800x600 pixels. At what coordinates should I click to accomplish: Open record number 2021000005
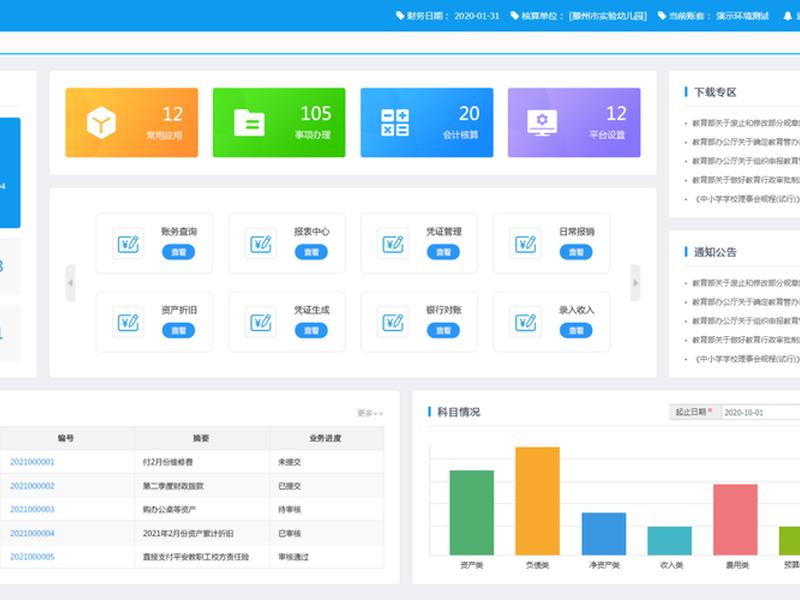coord(32,557)
